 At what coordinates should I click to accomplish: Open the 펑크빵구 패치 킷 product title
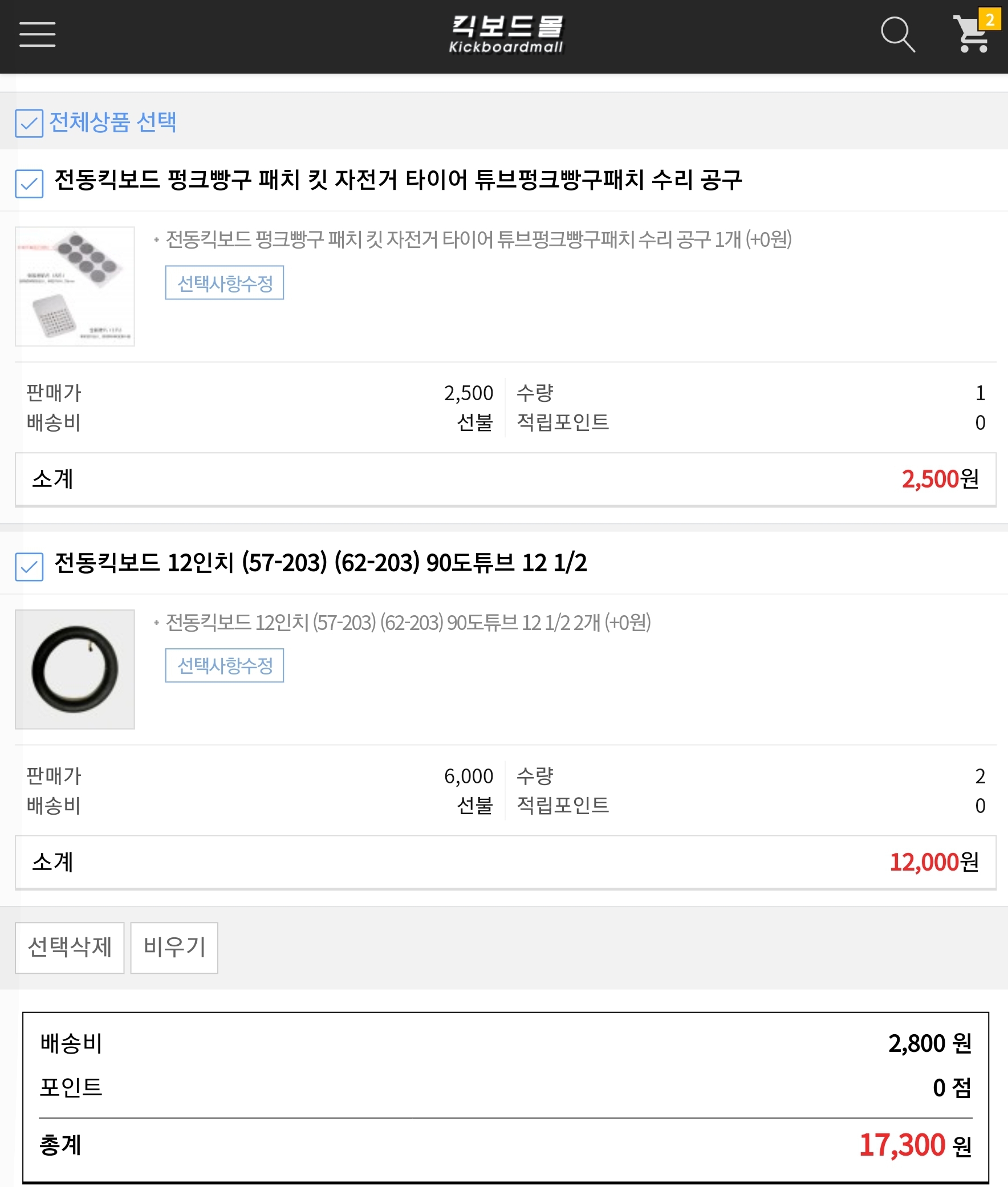[x=398, y=180]
